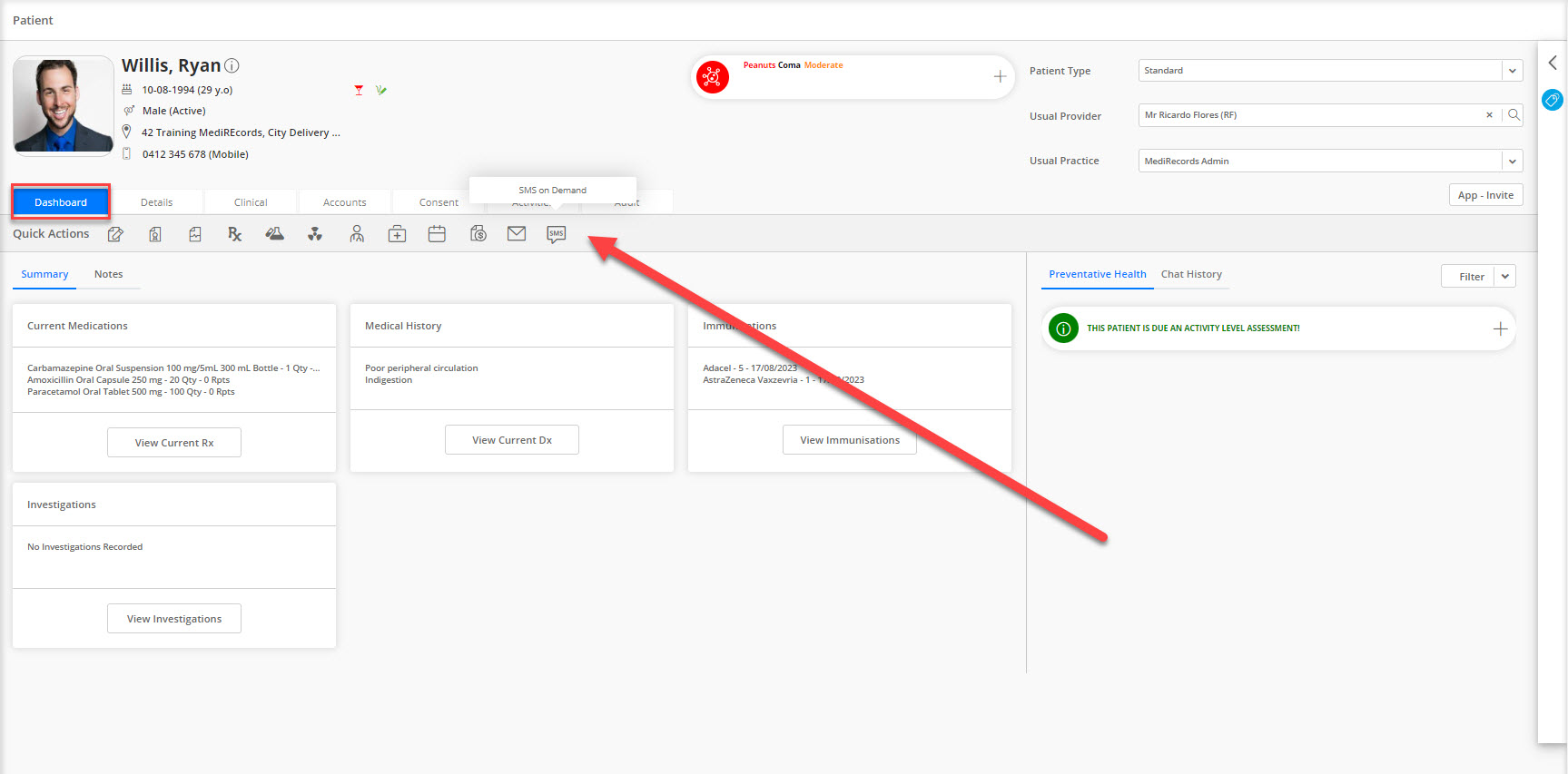Switch to Chat History tab
The width and height of the screenshot is (1568, 774).
coord(1191,274)
